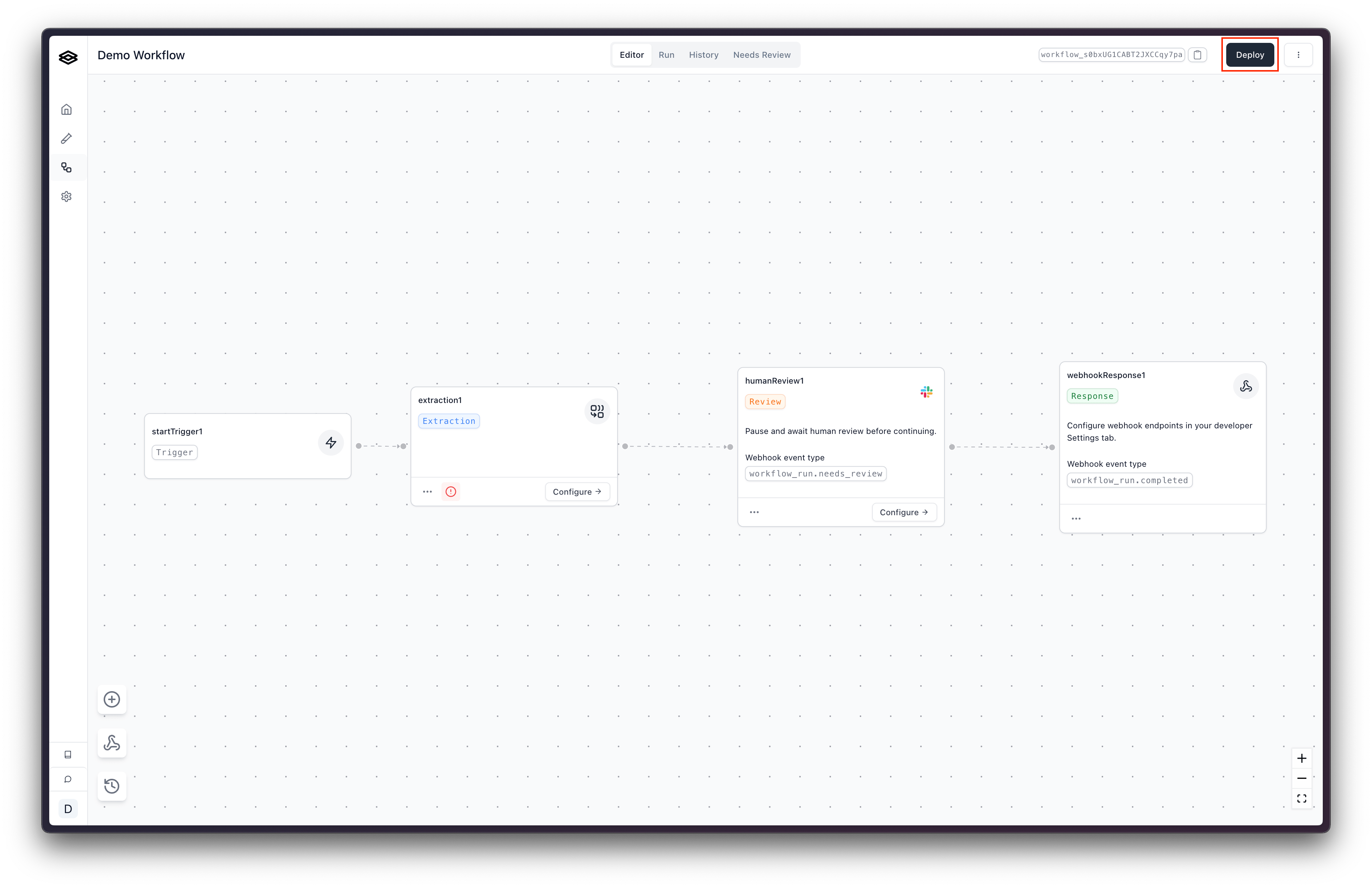Open the settings gear in sidebar
Image resolution: width=1372 pixels, height=888 pixels.
tap(66, 196)
